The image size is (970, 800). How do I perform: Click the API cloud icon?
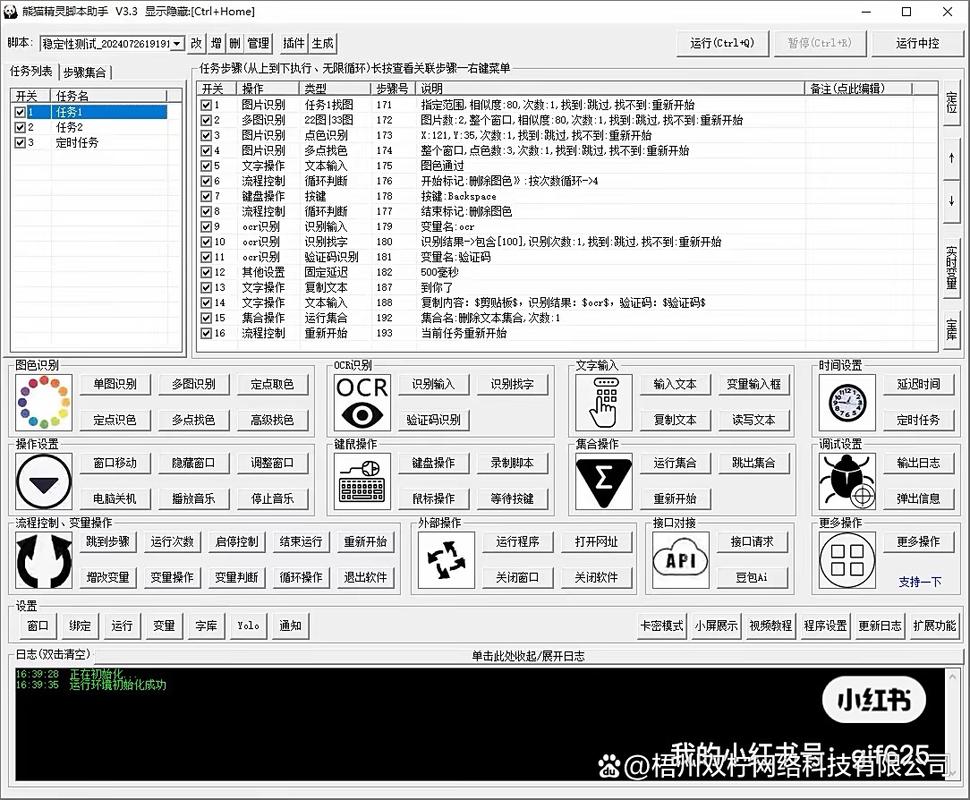tap(680, 560)
